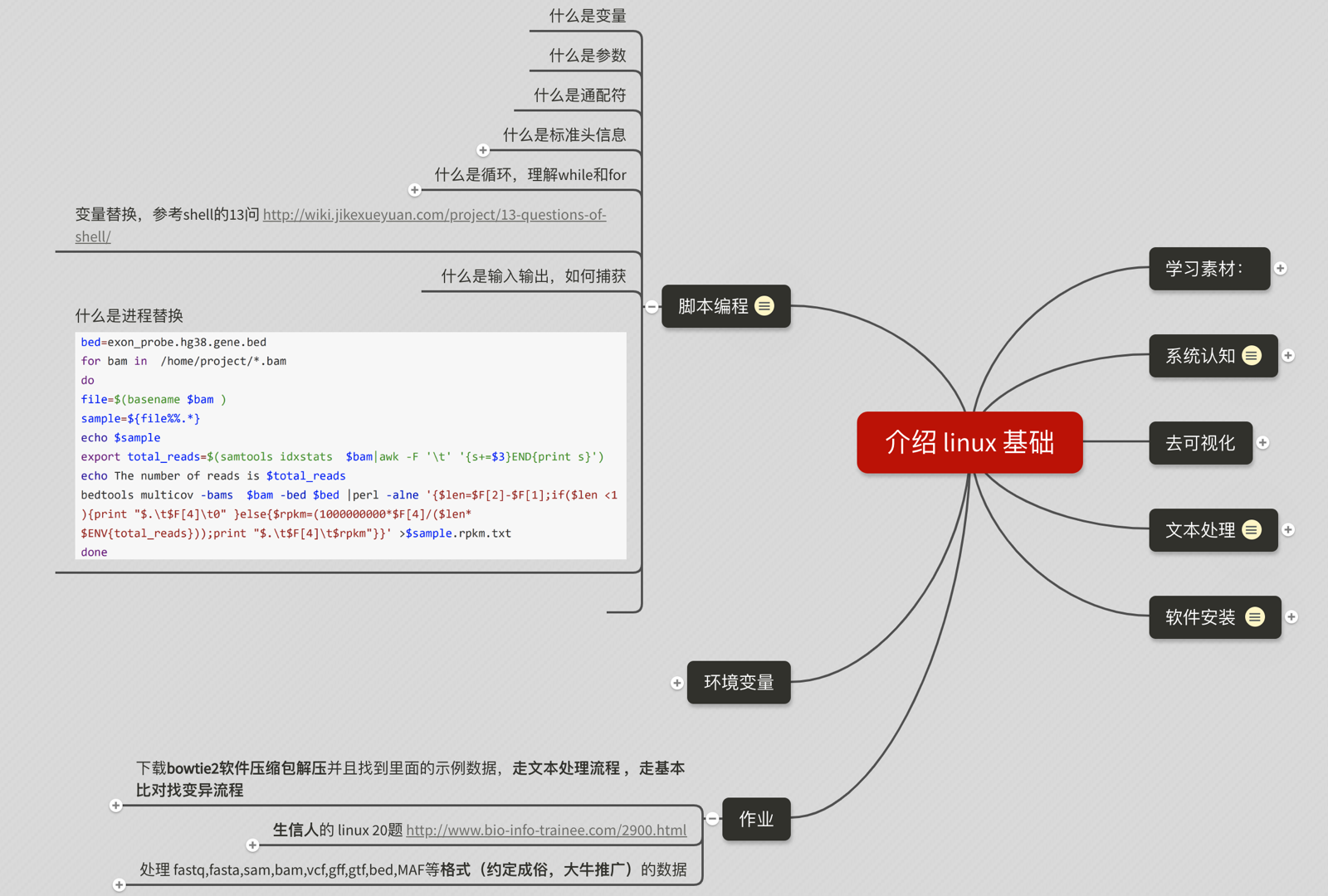The height and width of the screenshot is (896, 1328).
Task: Select the 什么是循环，理解while和for subtopic
Action: (531, 175)
